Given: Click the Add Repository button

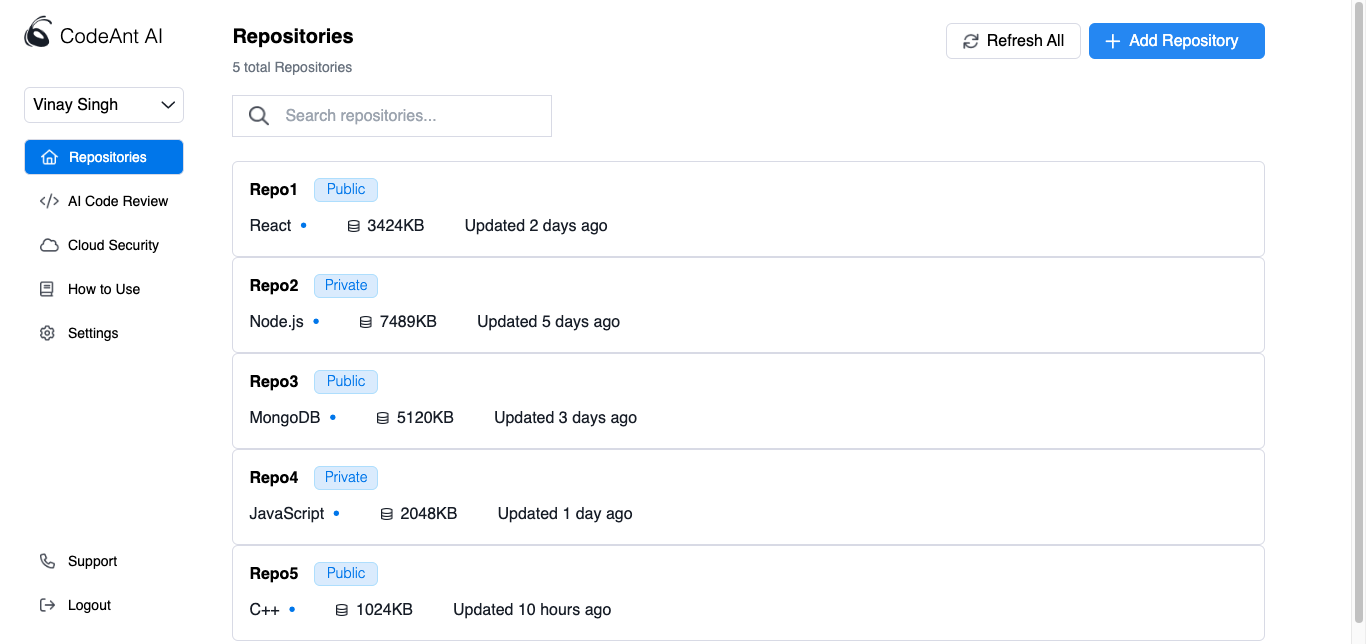Looking at the screenshot, I should coord(1176,41).
